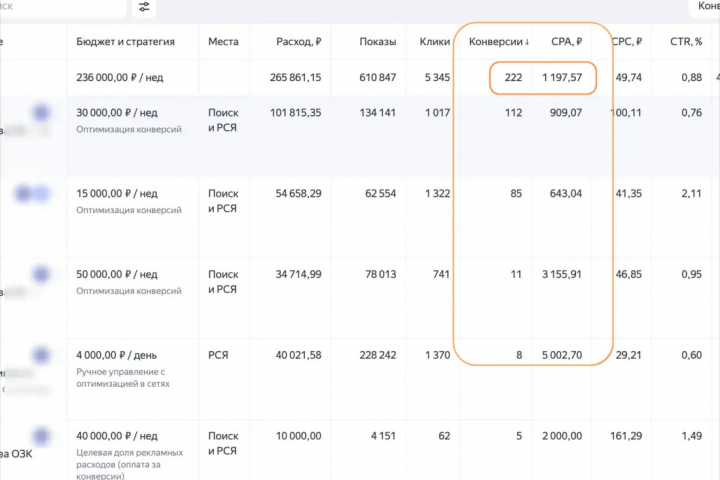Select spend value 40 021,58

click(298, 356)
